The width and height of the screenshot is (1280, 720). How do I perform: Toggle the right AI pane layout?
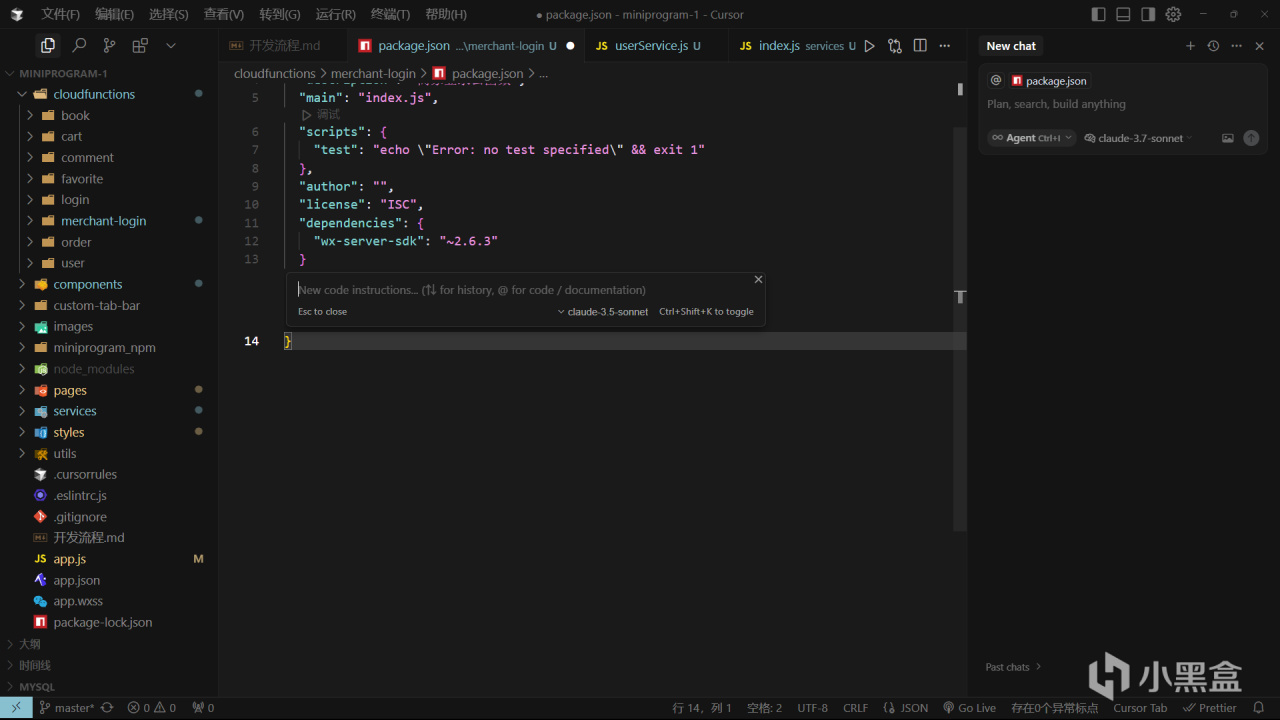coord(1148,14)
